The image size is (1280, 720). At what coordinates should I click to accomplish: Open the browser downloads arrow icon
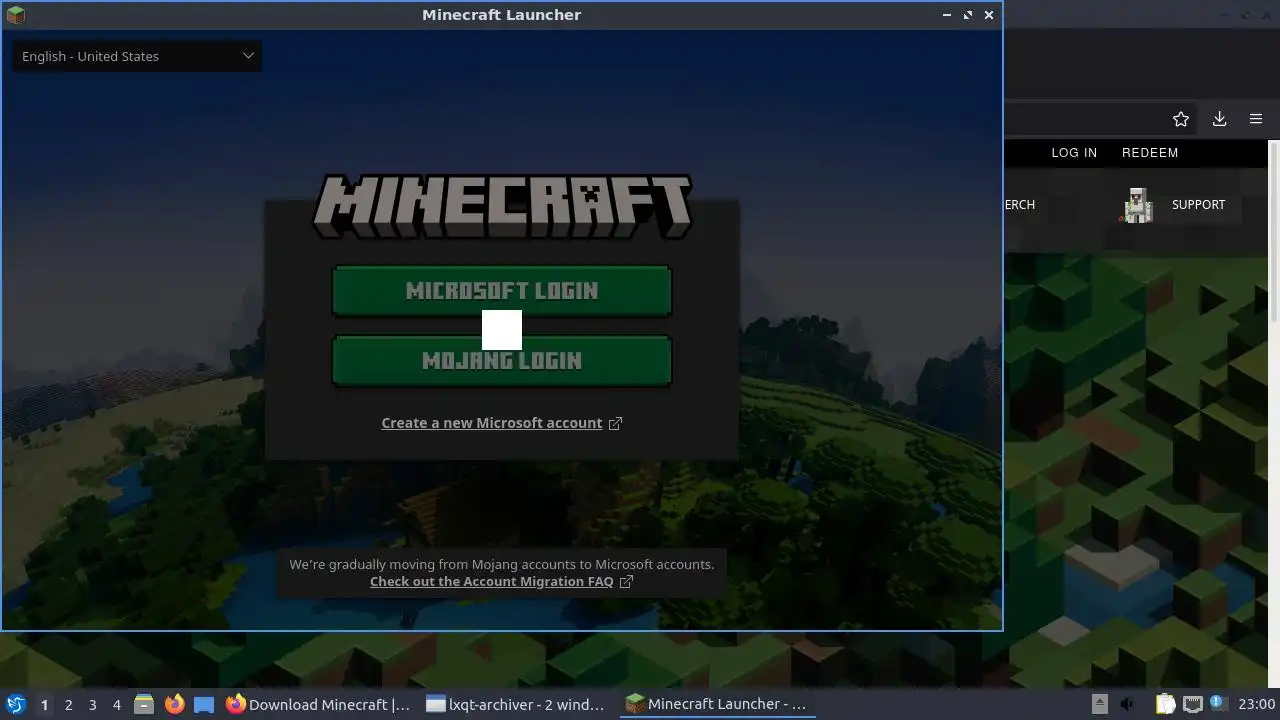(1219, 119)
